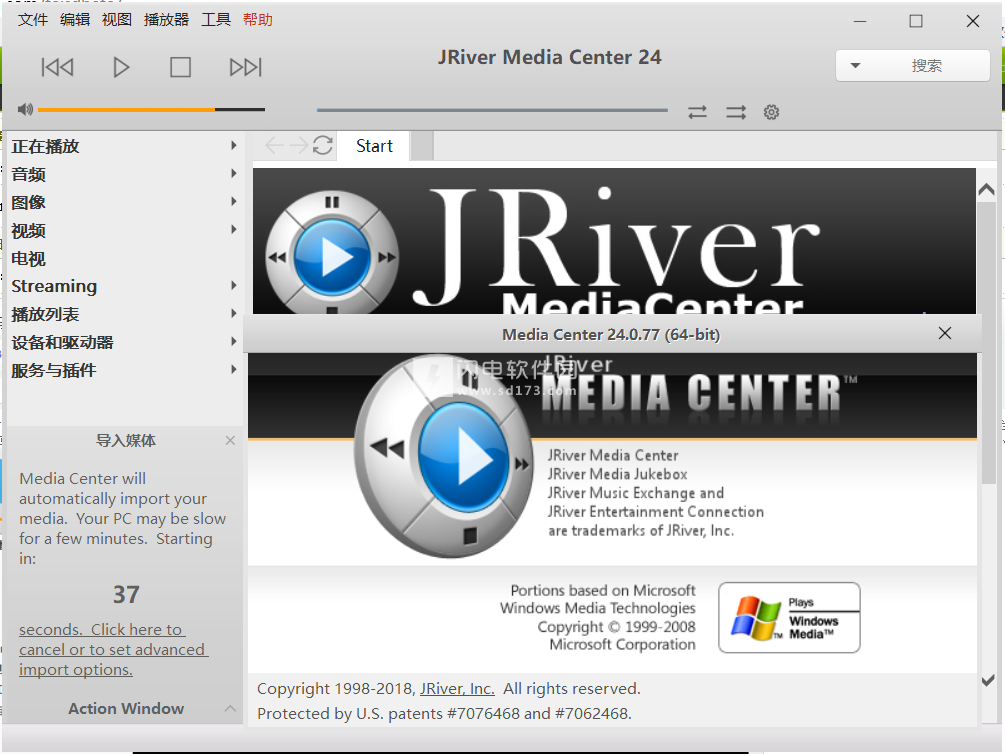Viewport: 1005px width, 754px height.
Task: Stop playback with the square button
Action: [x=180, y=67]
